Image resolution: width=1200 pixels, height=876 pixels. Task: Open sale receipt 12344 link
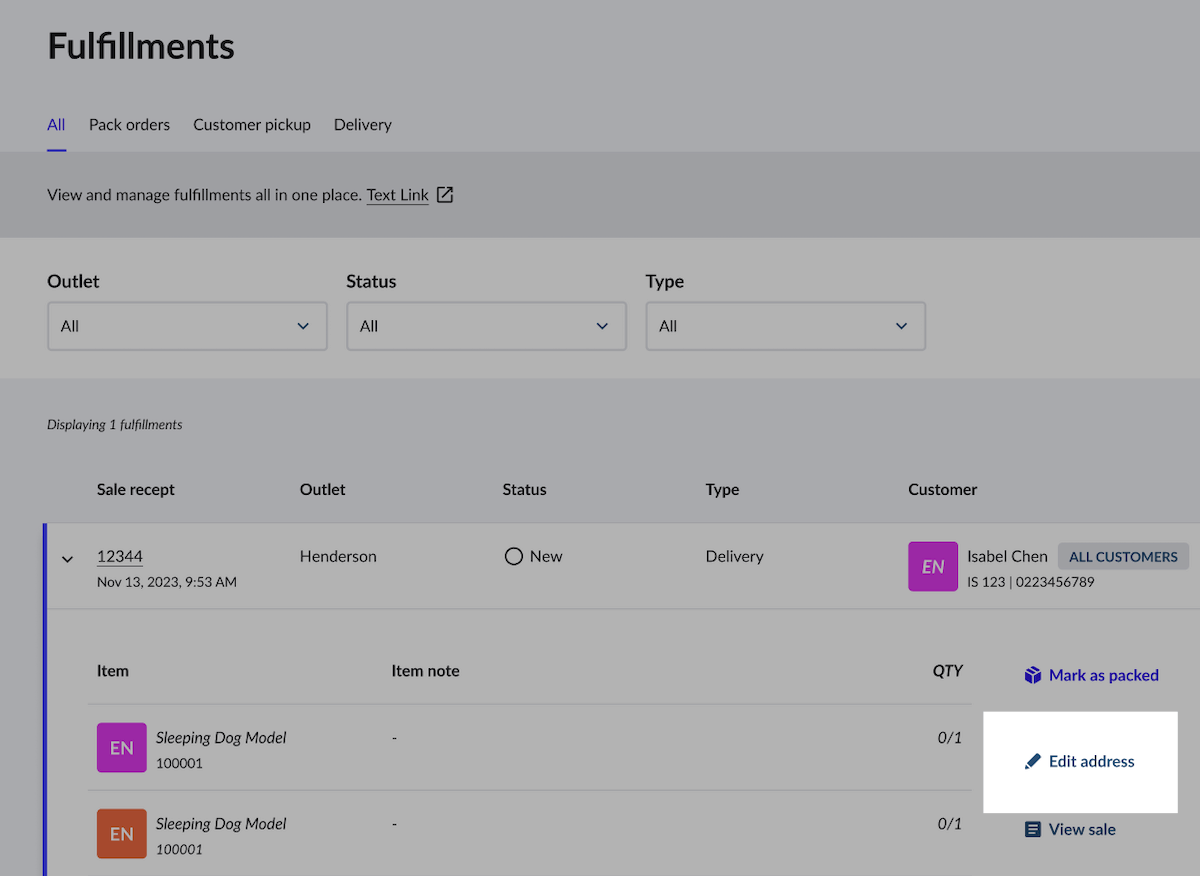pos(120,556)
